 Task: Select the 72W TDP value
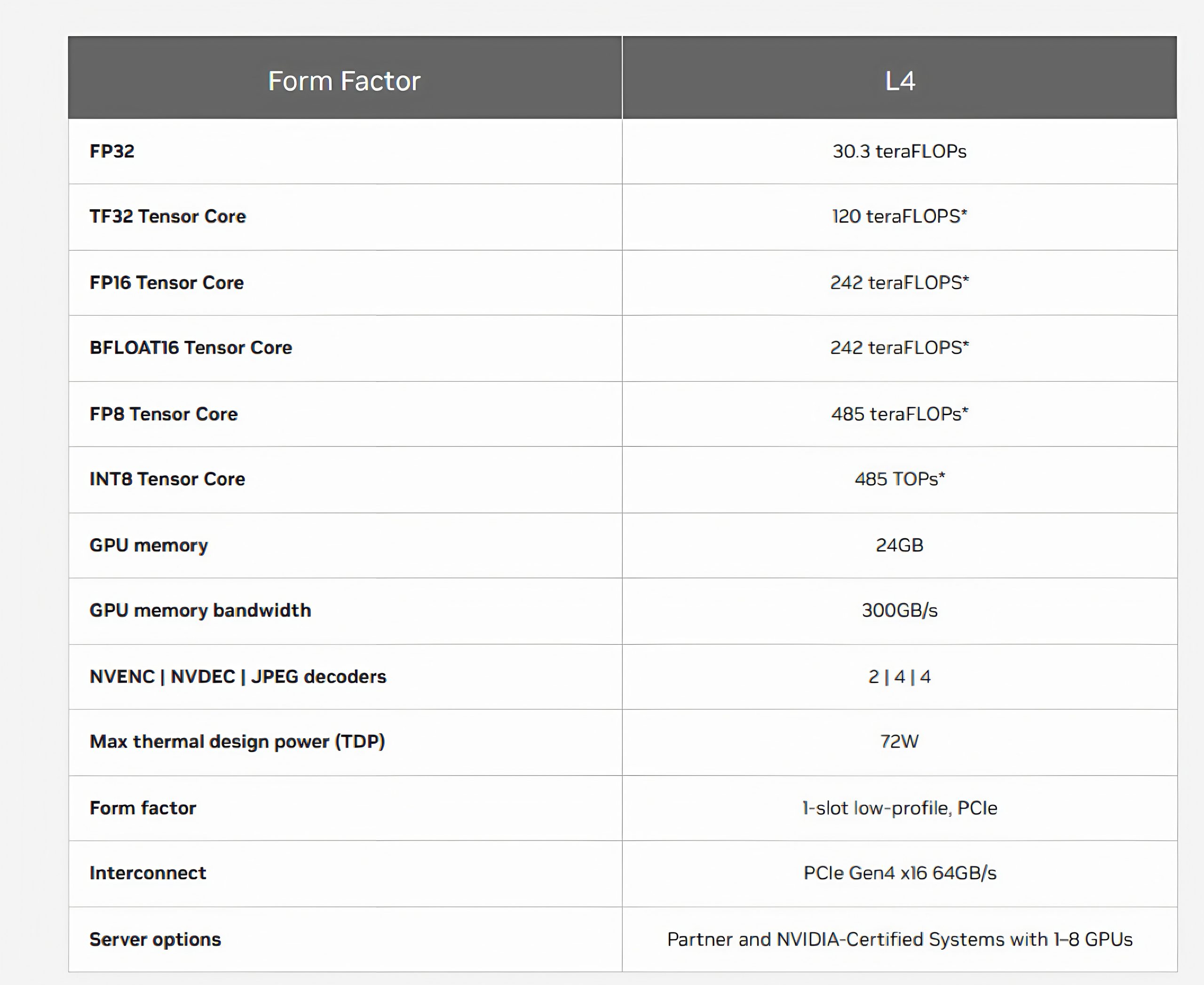point(899,741)
